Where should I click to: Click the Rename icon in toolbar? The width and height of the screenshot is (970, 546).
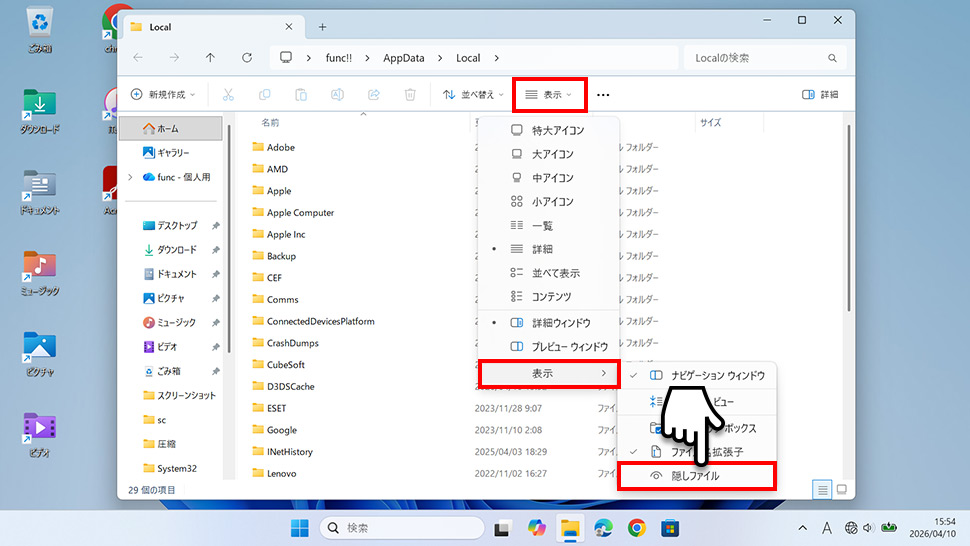point(337,95)
